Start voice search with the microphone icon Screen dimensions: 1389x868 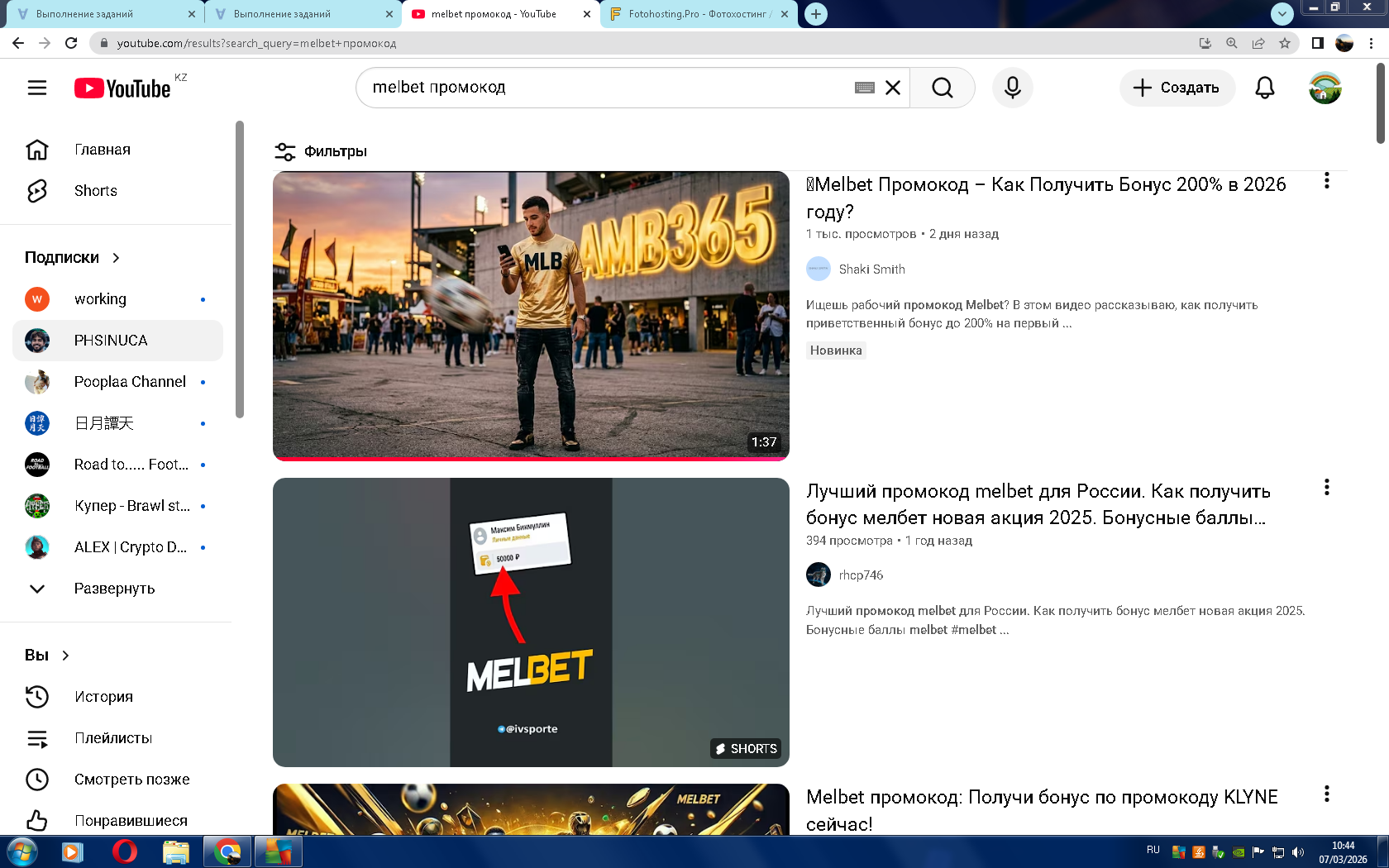click(x=1012, y=88)
